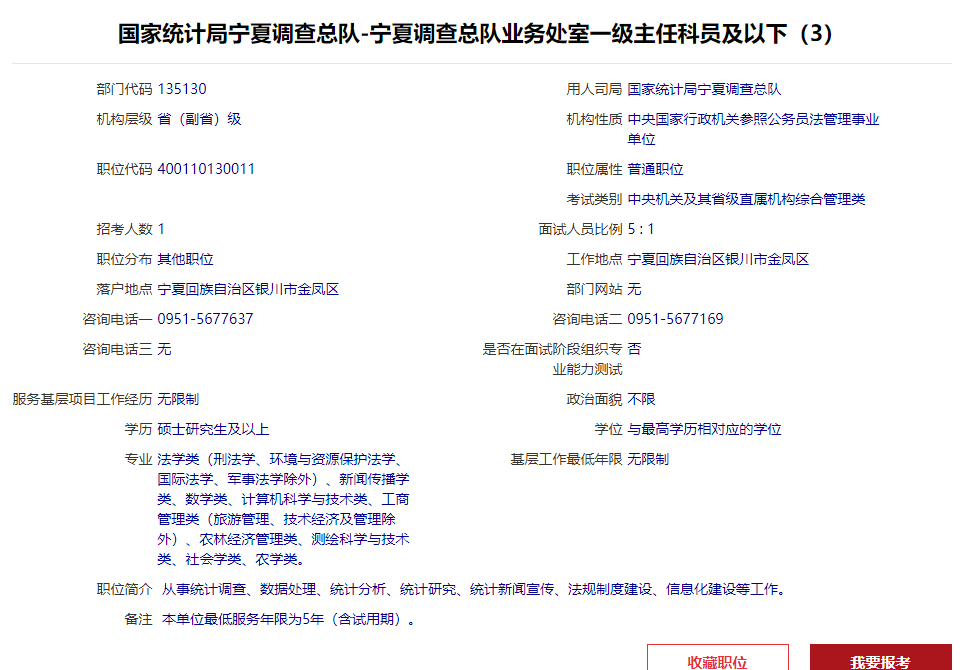
Task: Click the 备注 text about 最低服务年限为5年
Action: [288, 619]
